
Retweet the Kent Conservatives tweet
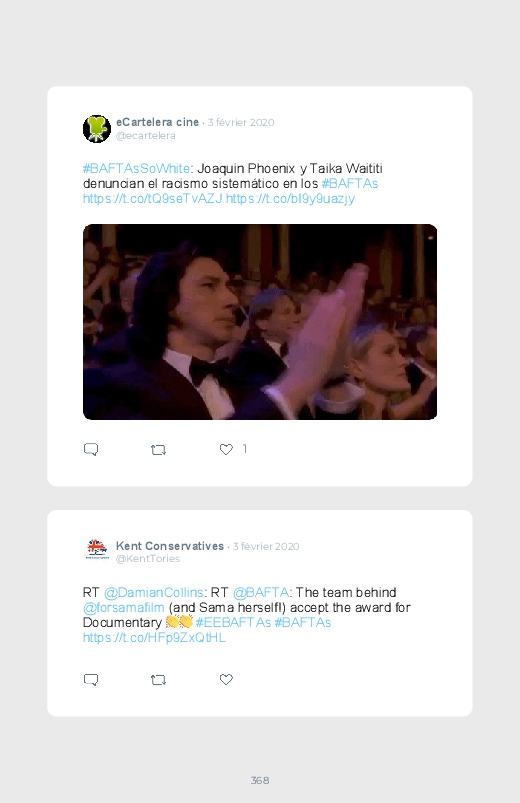click(158, 680)
